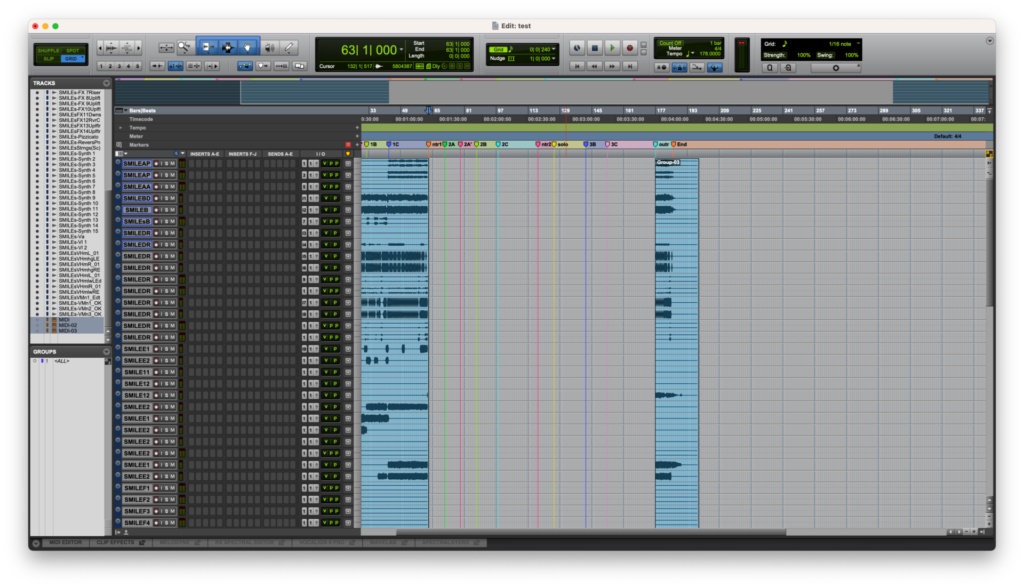
Task: Click the Inserts F-J column header
Action: pos(242,154)
